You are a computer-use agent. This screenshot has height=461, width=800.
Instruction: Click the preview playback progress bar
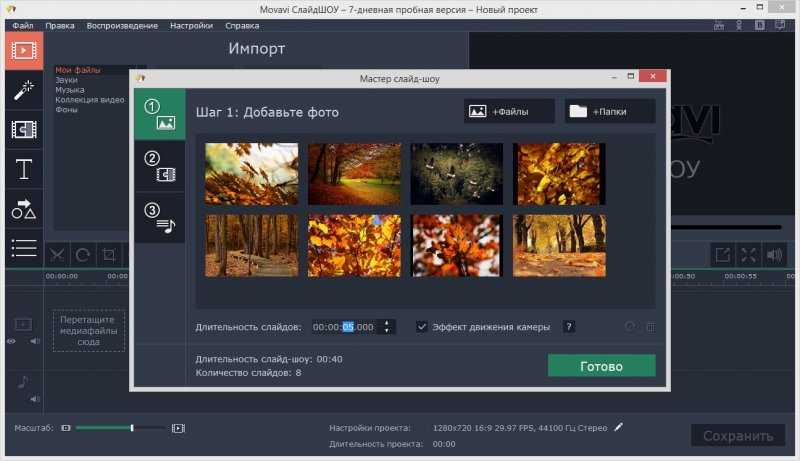pos(726,227)
